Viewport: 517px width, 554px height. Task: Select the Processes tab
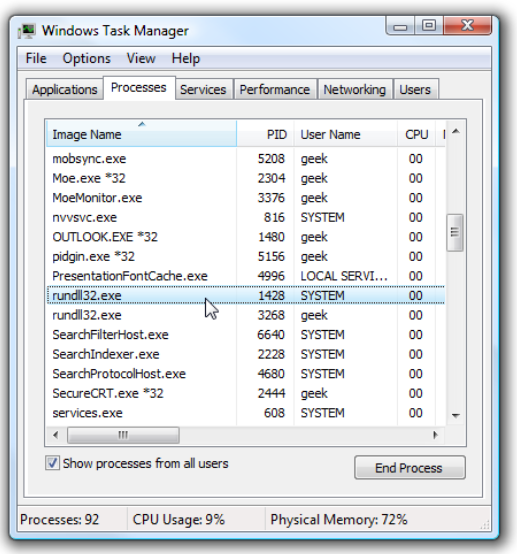(139, 88)
